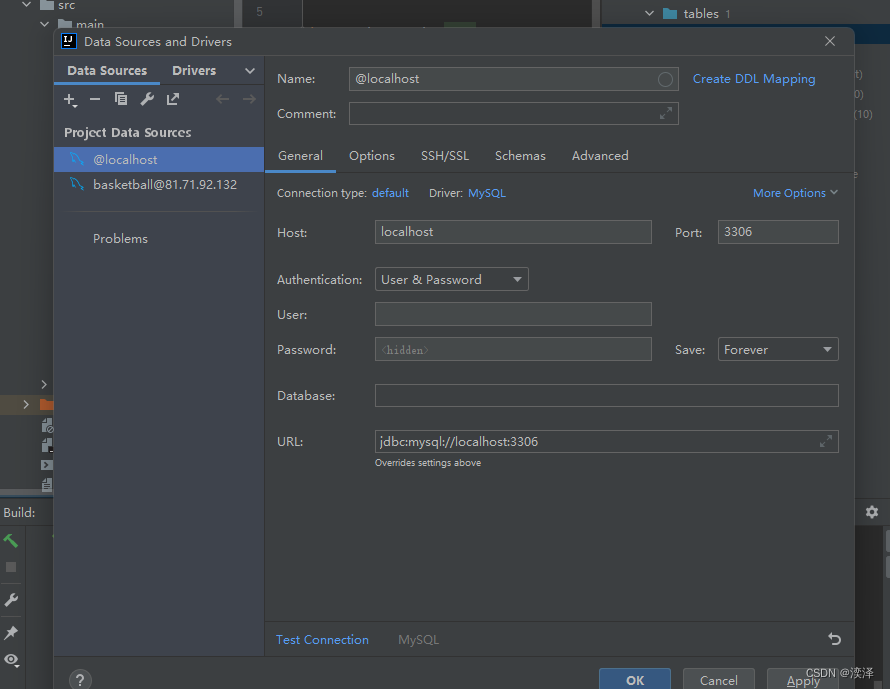890x689 pixels.
Task: Click the Test Connection link
Action: (322, 639)
